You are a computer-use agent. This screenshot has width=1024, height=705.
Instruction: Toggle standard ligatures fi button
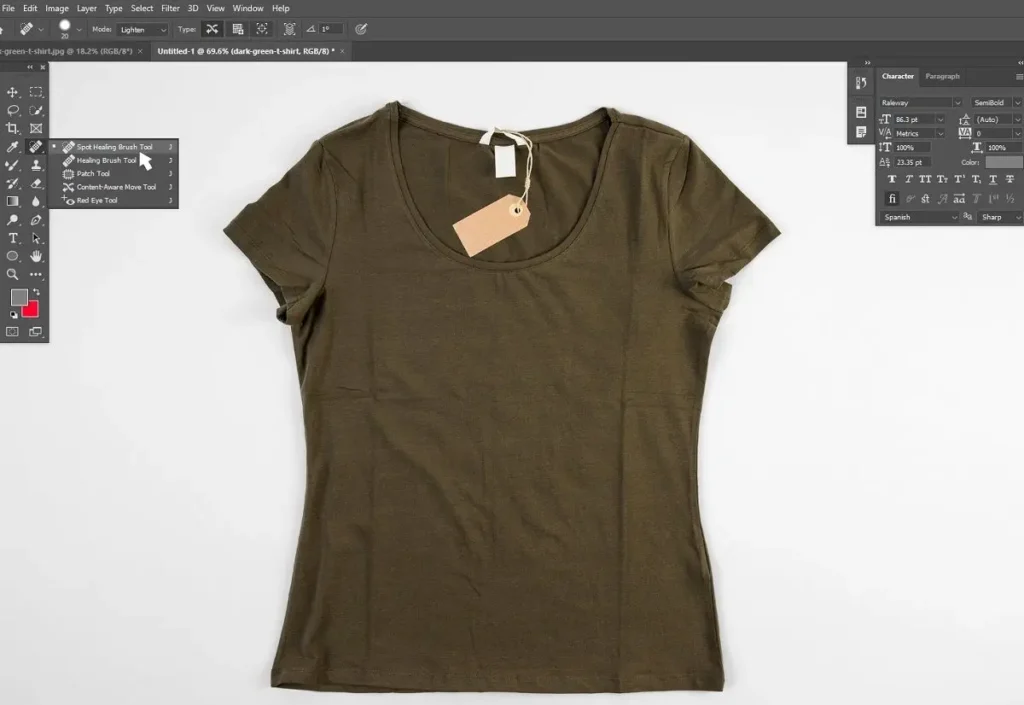coord(892,198)
